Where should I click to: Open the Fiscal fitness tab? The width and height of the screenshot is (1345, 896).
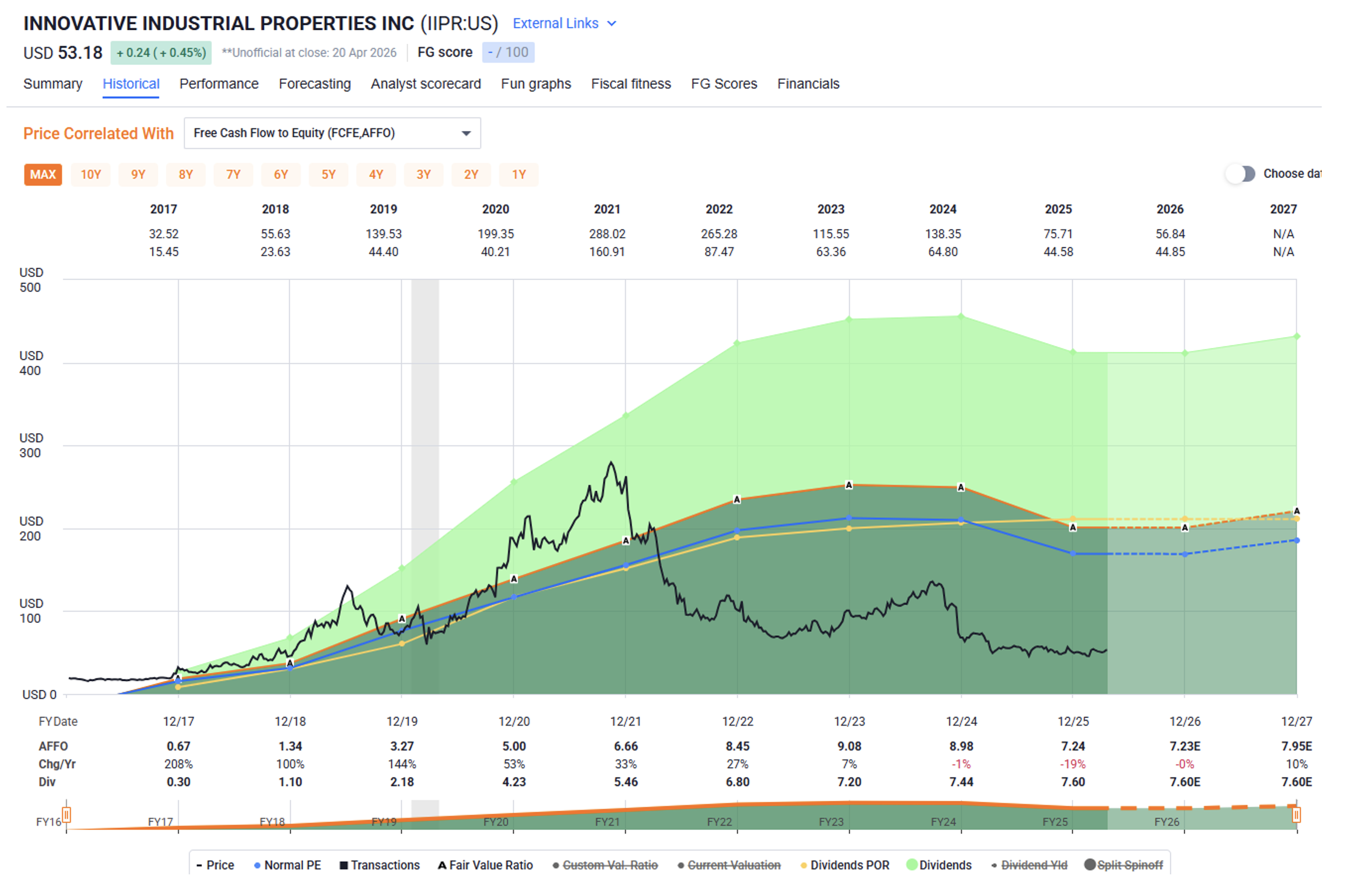coord(631,84)
